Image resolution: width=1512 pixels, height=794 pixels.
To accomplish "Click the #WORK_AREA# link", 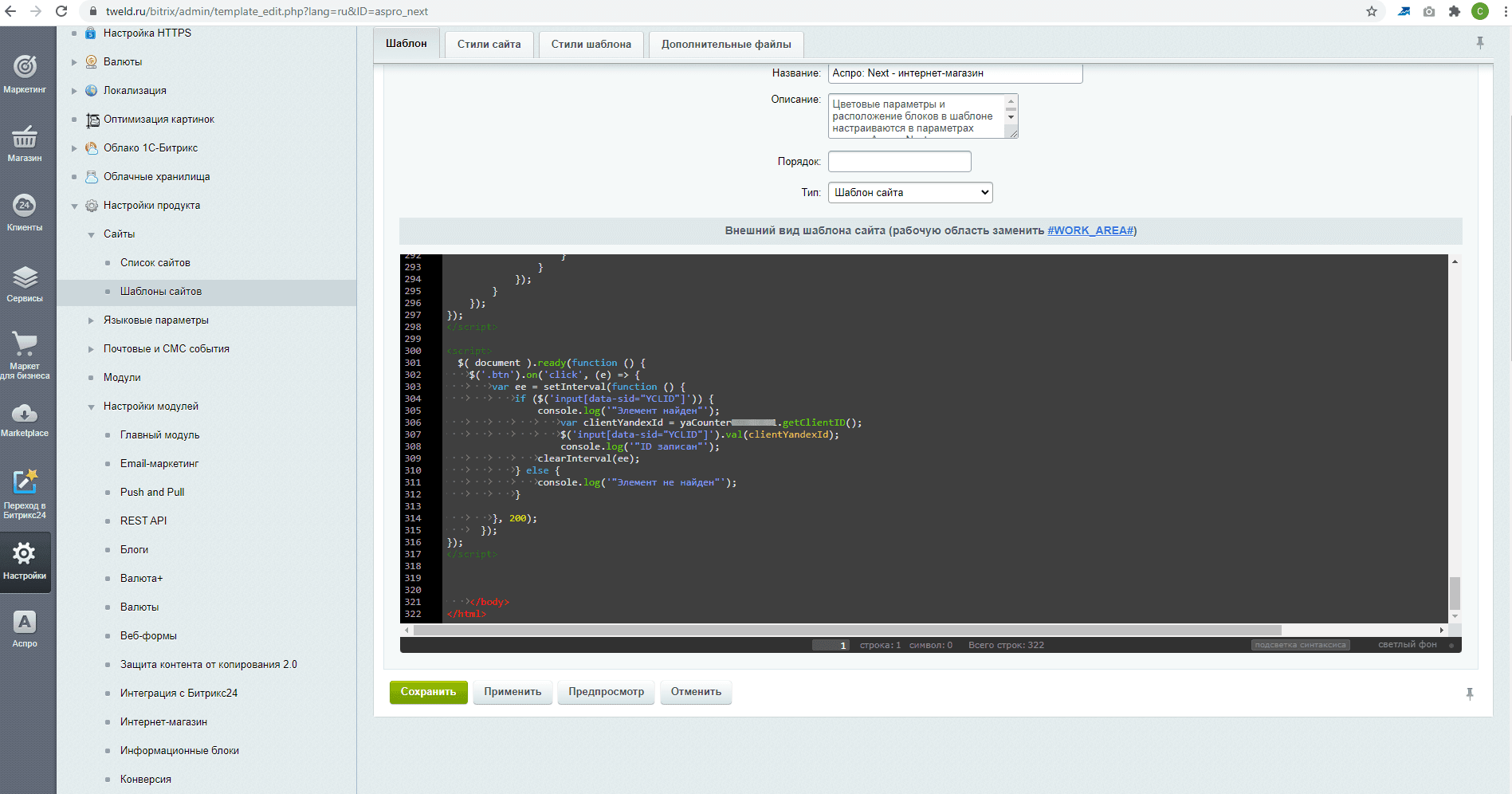I will 1090,231.
